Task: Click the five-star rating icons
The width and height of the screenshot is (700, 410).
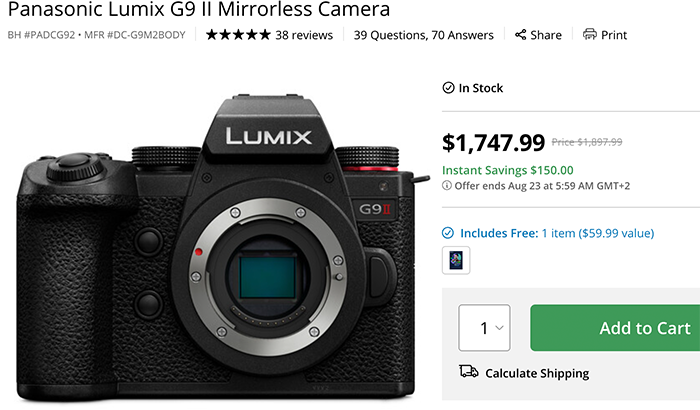Action: click(x=238, y=35)
